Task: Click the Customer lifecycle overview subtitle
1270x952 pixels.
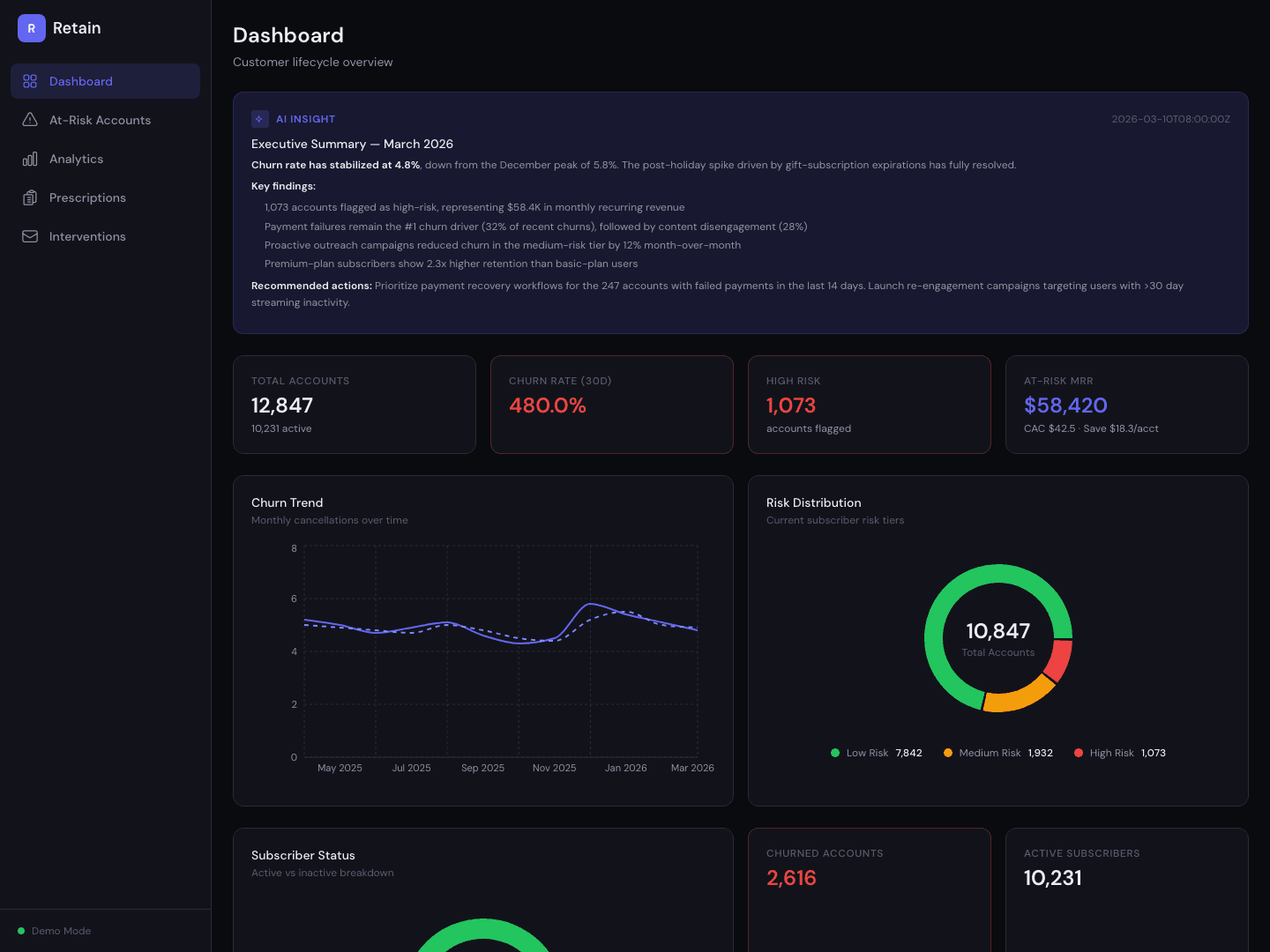Action: [x=312, y=62]
